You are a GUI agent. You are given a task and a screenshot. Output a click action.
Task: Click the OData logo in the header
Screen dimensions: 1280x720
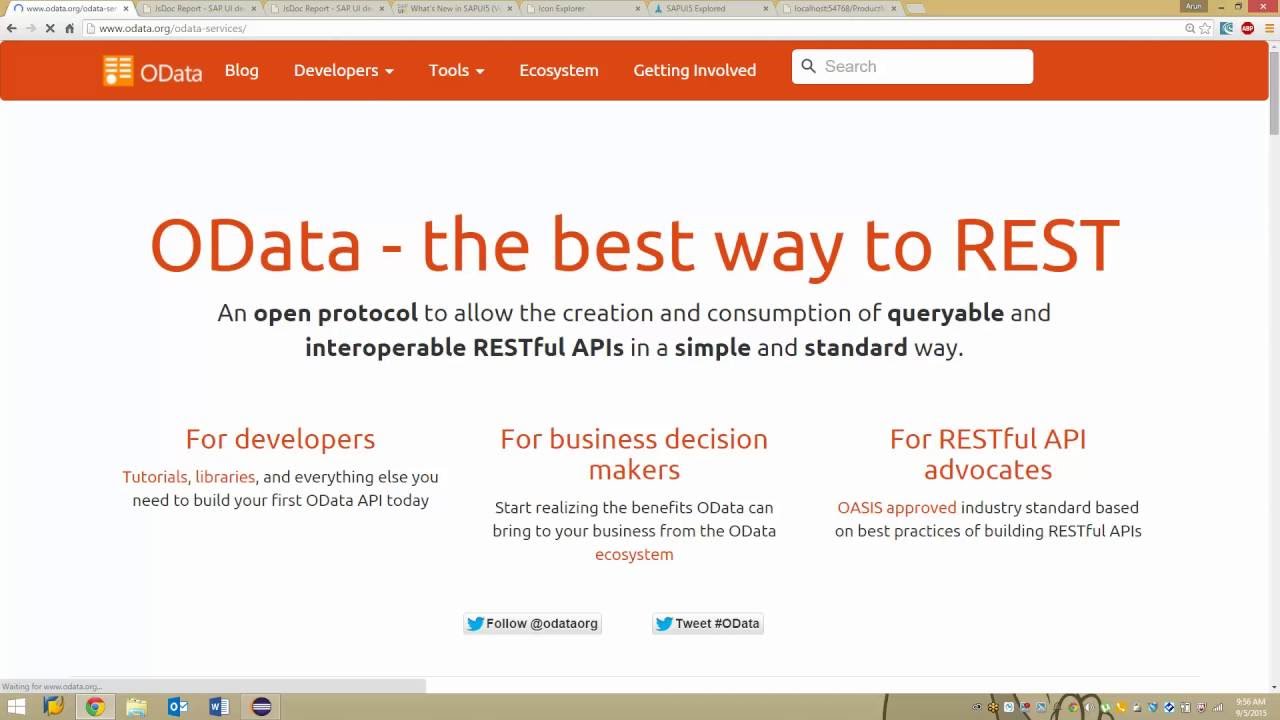click(152, 71)
